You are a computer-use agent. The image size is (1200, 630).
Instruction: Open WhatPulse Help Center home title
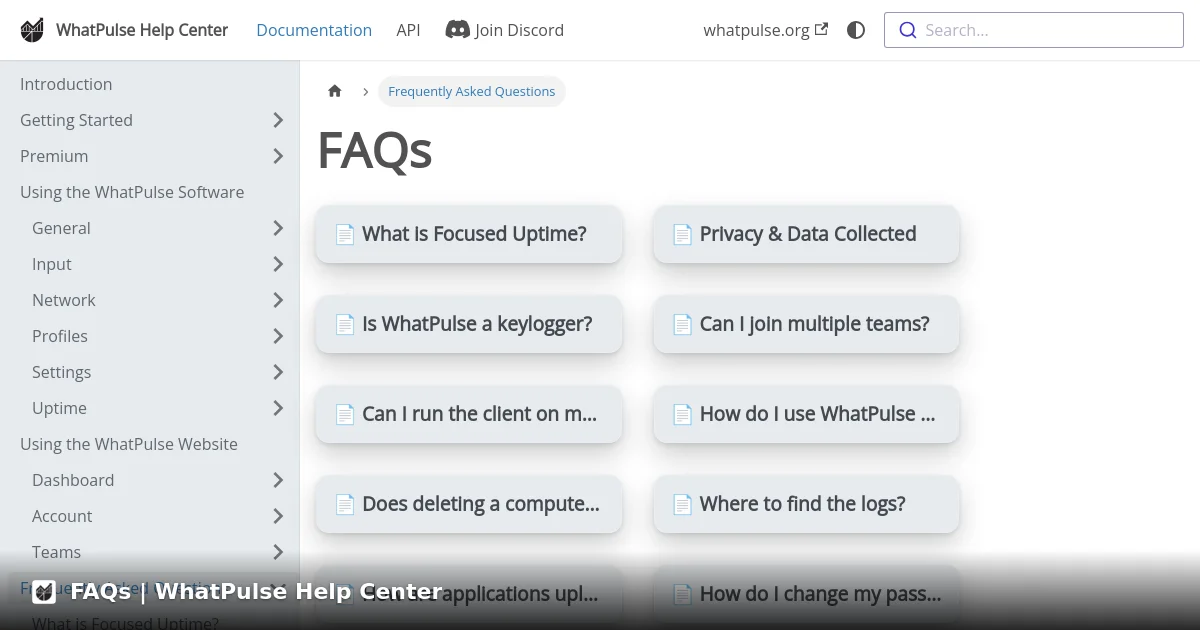(142, 30)
